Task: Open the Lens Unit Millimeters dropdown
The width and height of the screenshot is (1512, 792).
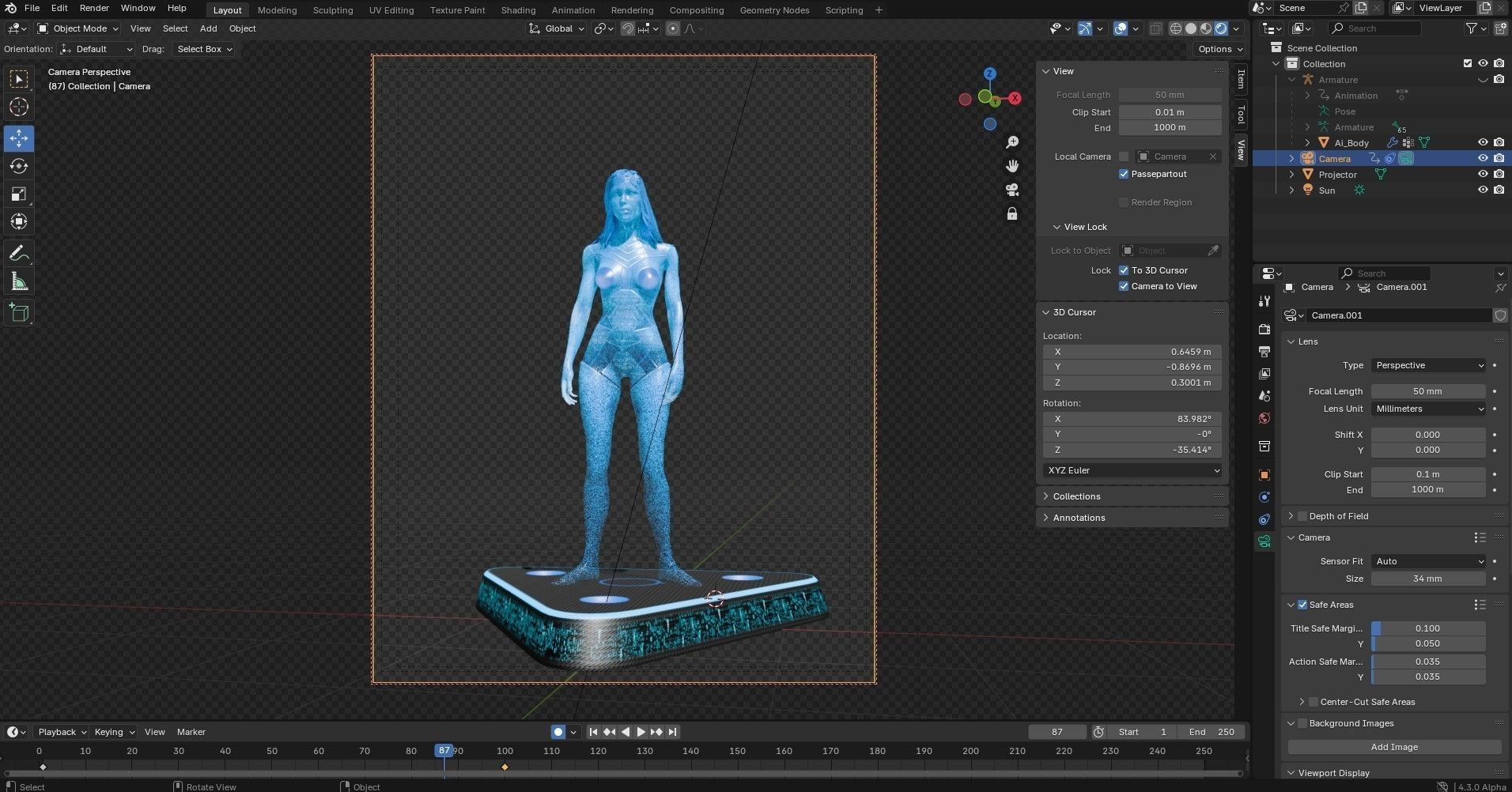Action: [x=1429, y=409]
